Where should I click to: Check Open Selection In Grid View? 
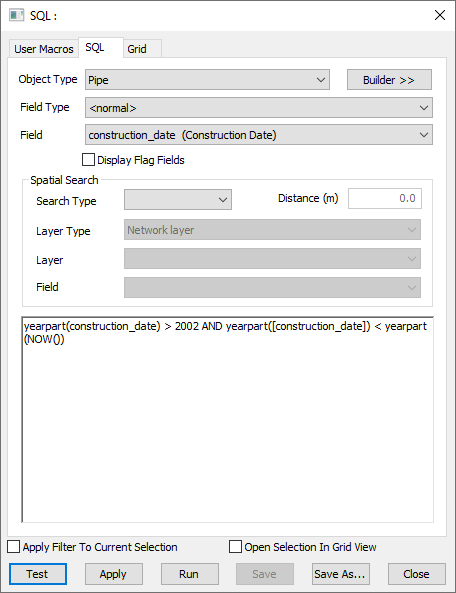pos(236,547)
